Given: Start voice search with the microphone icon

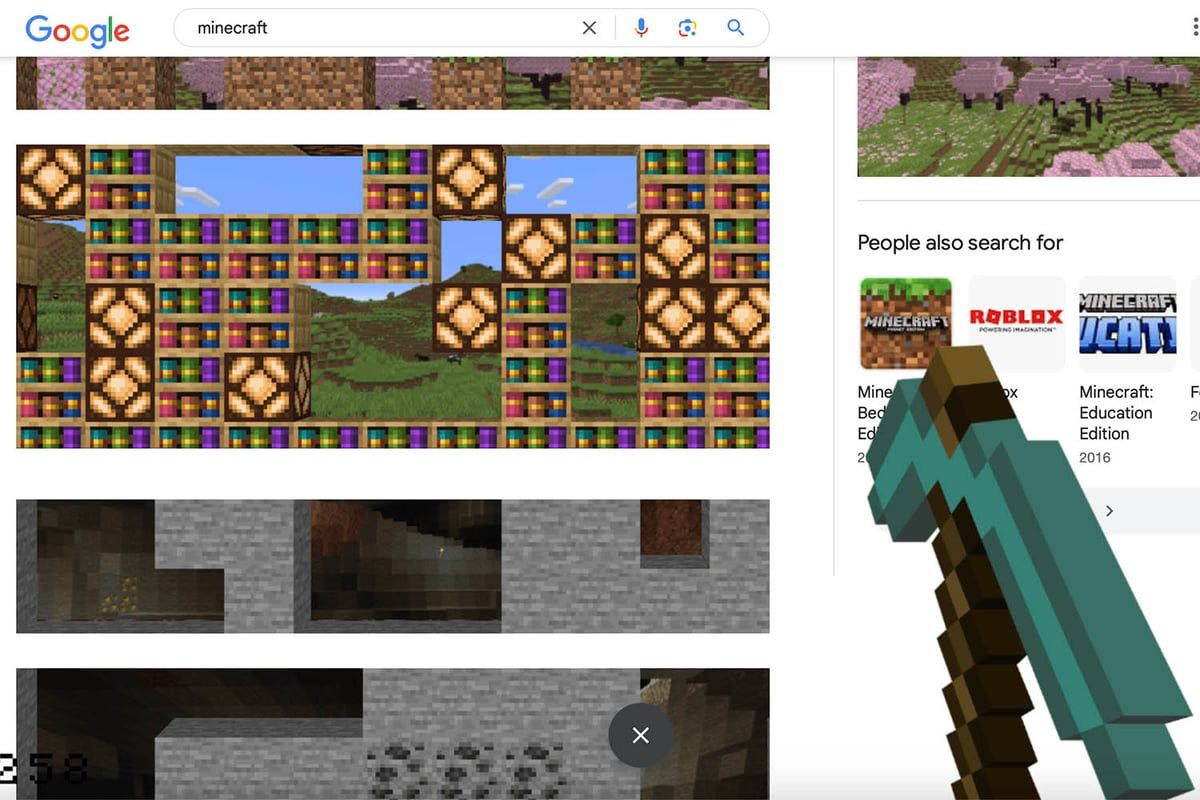Looking at the screenshot, I should 642,28.
